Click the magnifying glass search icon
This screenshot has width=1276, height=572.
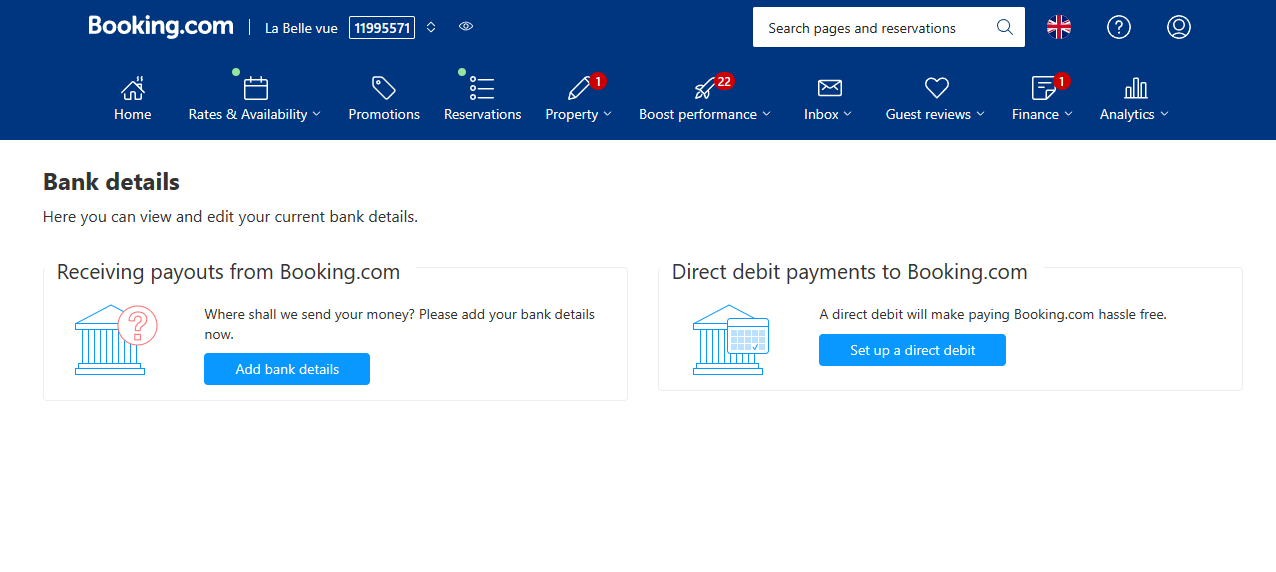pos(1005,27)
